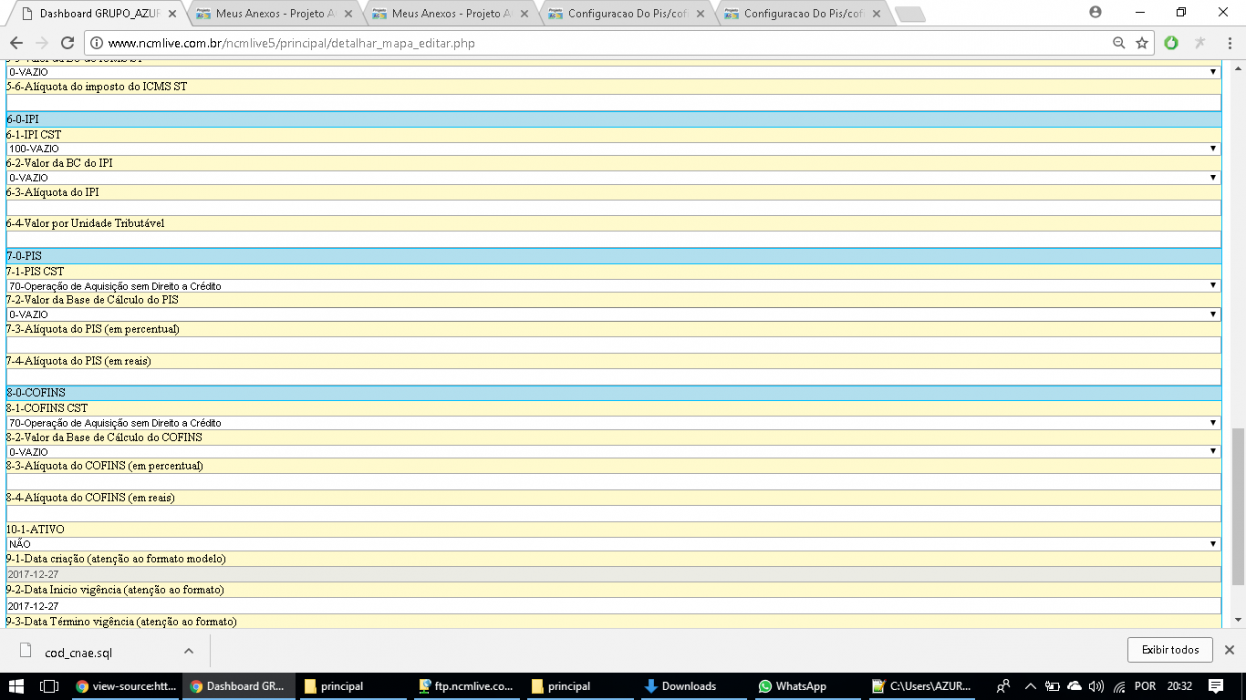The width and height of the screenshot is (1246, 700).
Task: Open Windows Action Center notifications
Action: [x=1217, y=686]
